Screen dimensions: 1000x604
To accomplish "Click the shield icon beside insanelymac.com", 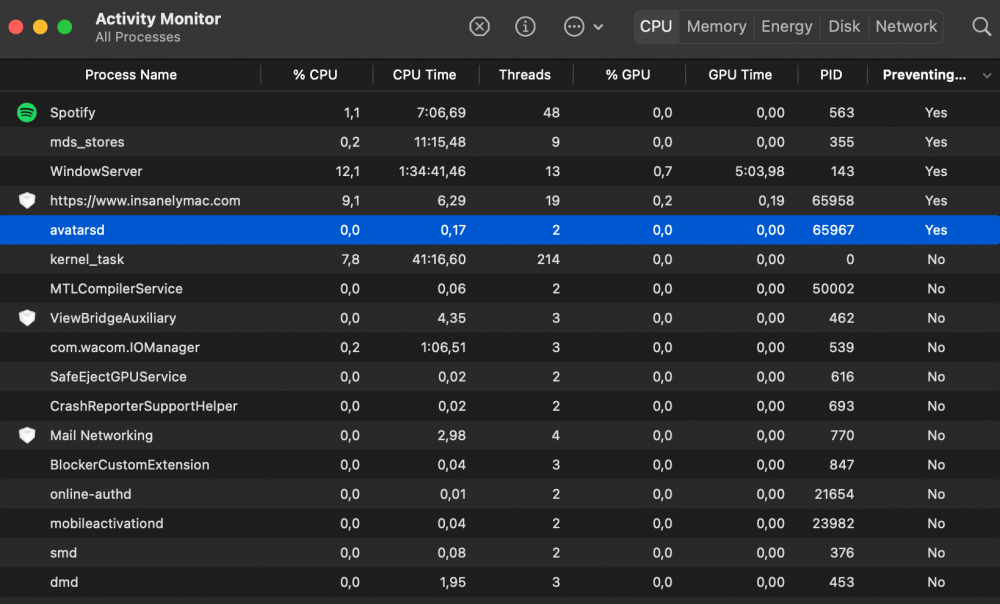I will (27, 200).
